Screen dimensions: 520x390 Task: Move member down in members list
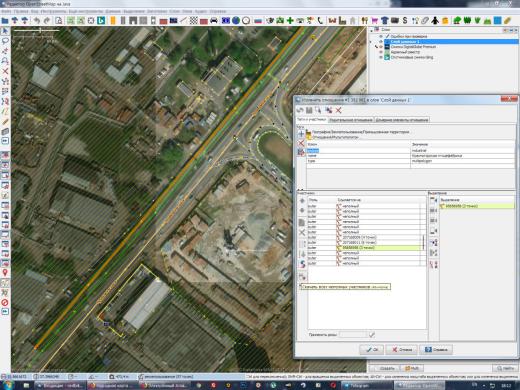pos(302,211)
